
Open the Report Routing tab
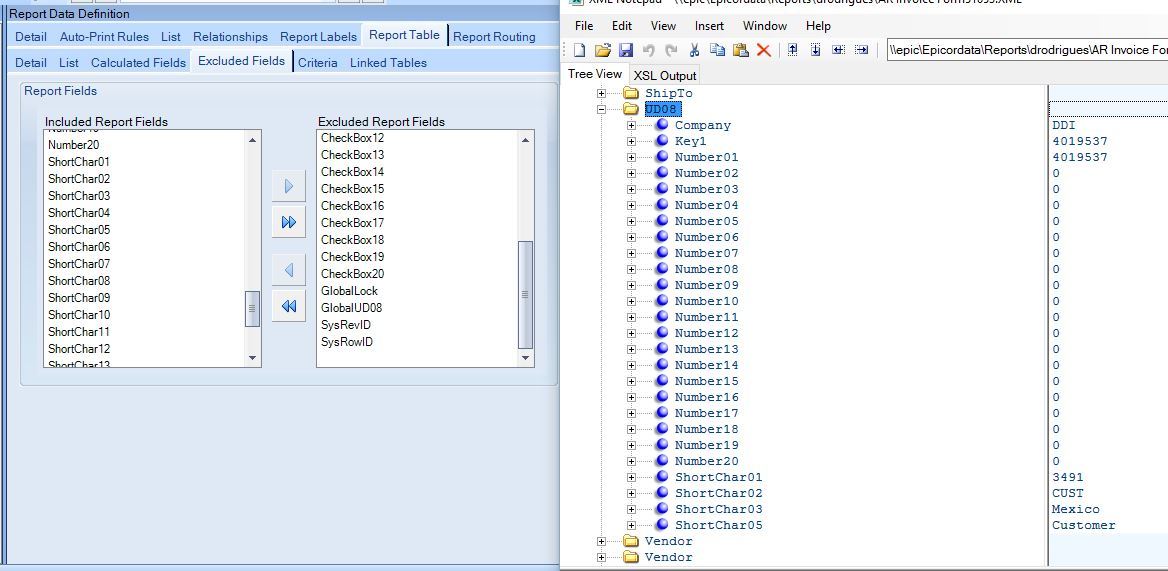point(494,36)
